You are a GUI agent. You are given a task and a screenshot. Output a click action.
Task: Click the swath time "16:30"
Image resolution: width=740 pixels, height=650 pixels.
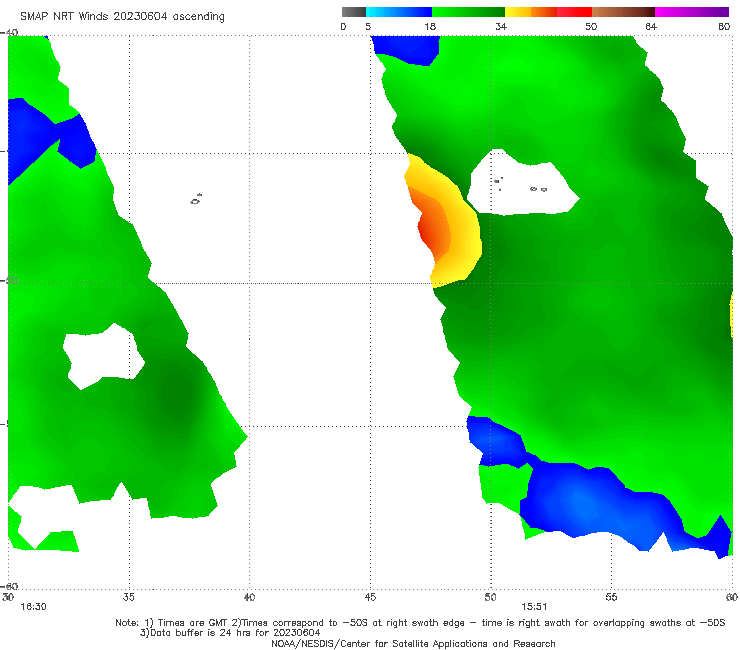(x=33, y=607)
